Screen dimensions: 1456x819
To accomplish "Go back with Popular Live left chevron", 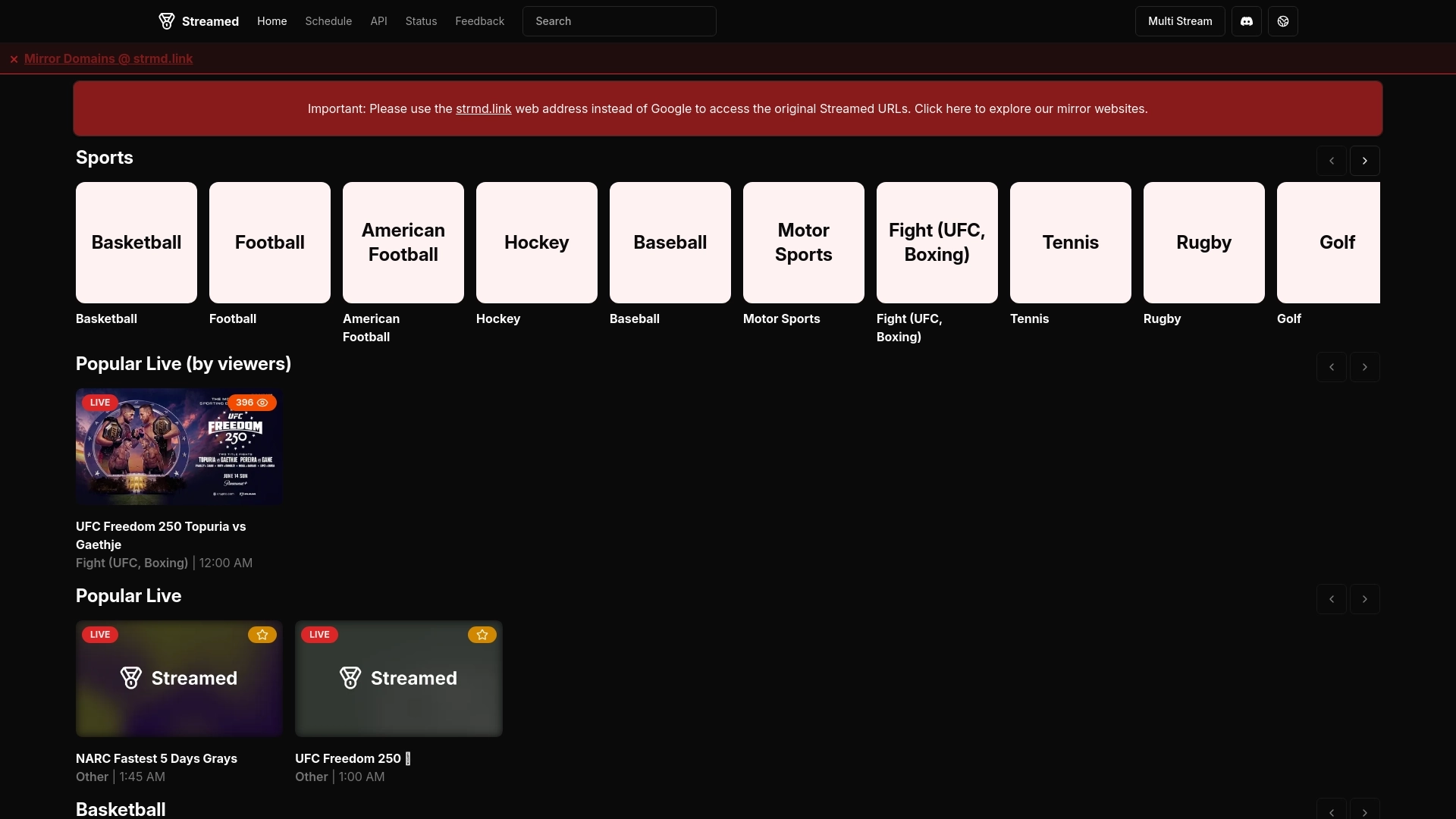I will [1332, 599].
